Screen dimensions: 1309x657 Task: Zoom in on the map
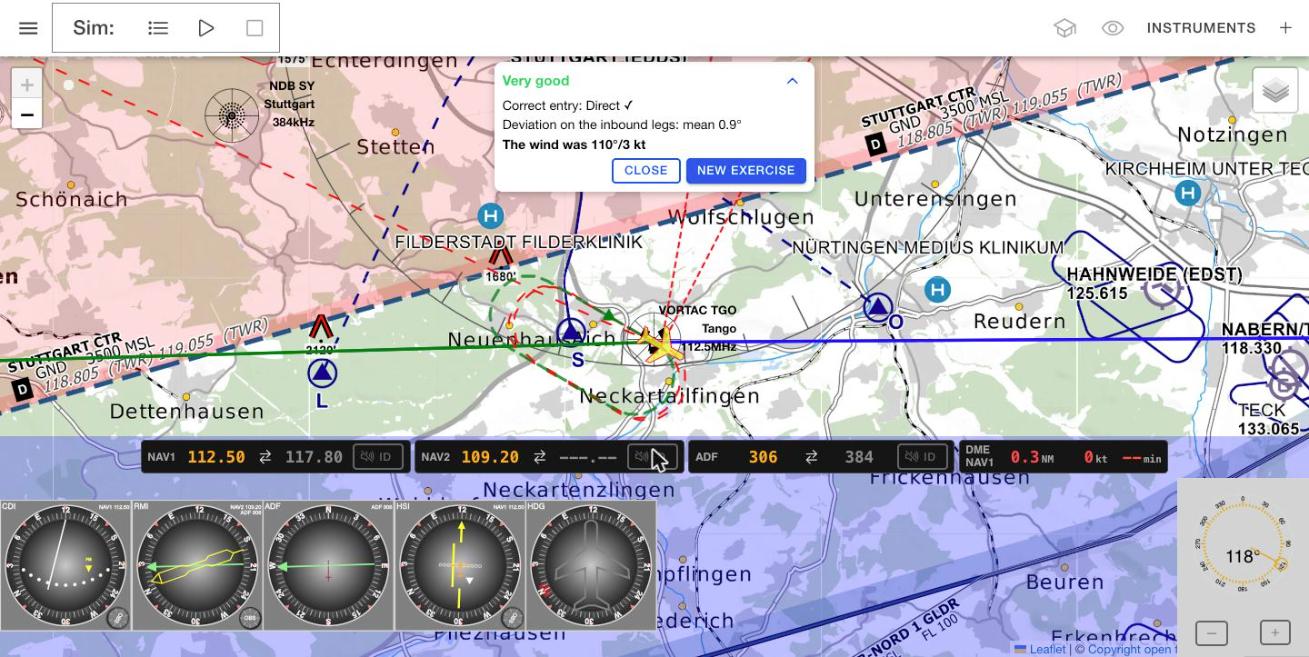(27, 86)
